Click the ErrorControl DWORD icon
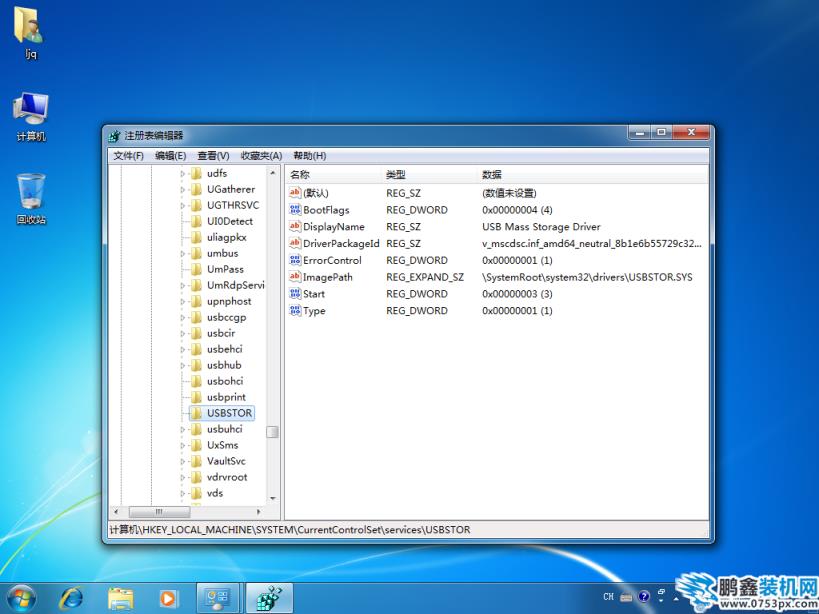Viewport: 819px width, 614px height. [295, 260]
